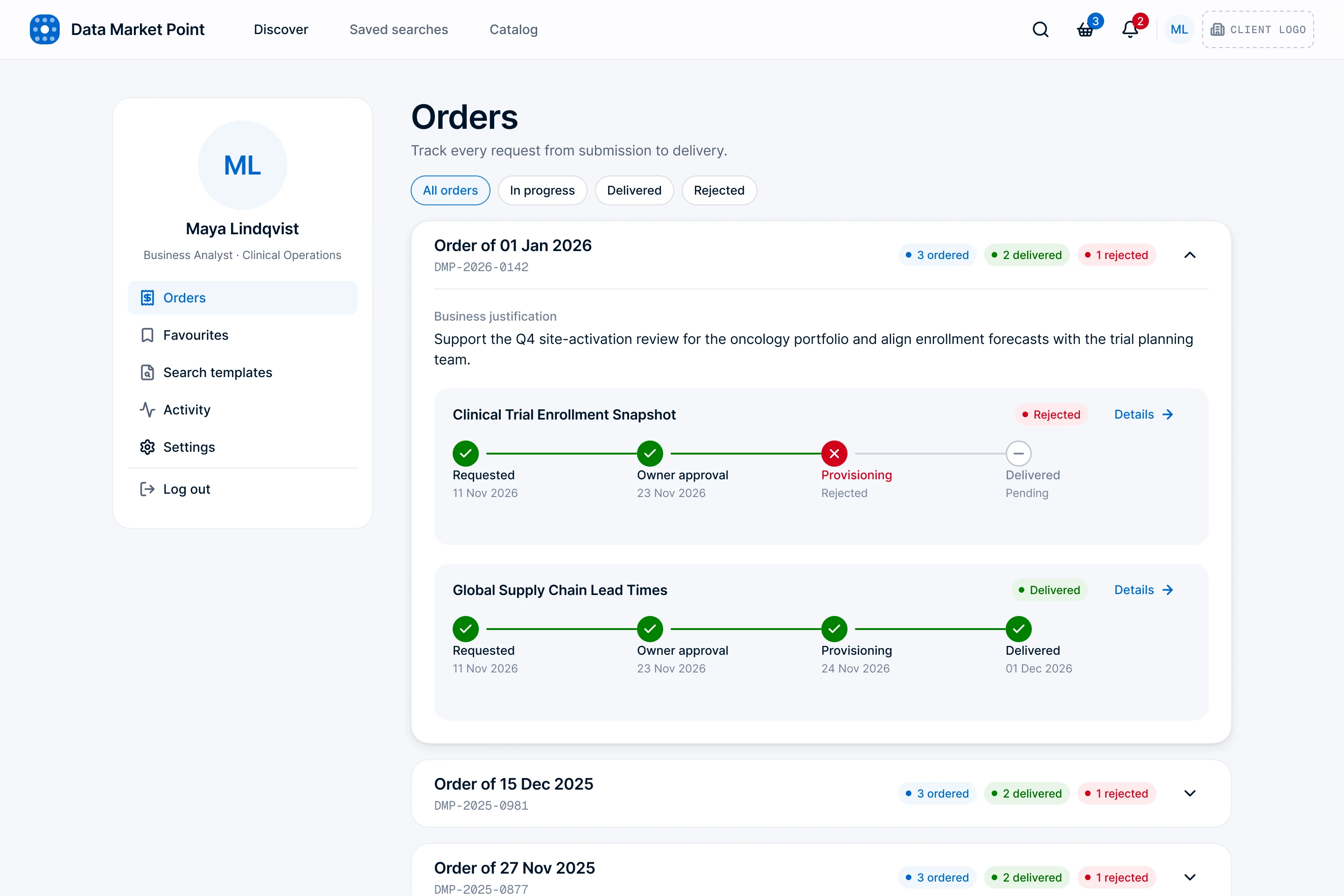1344x896 pixels.
Task: Click the Maya Lindqvist profile name
Action: (x=242, y=229)
